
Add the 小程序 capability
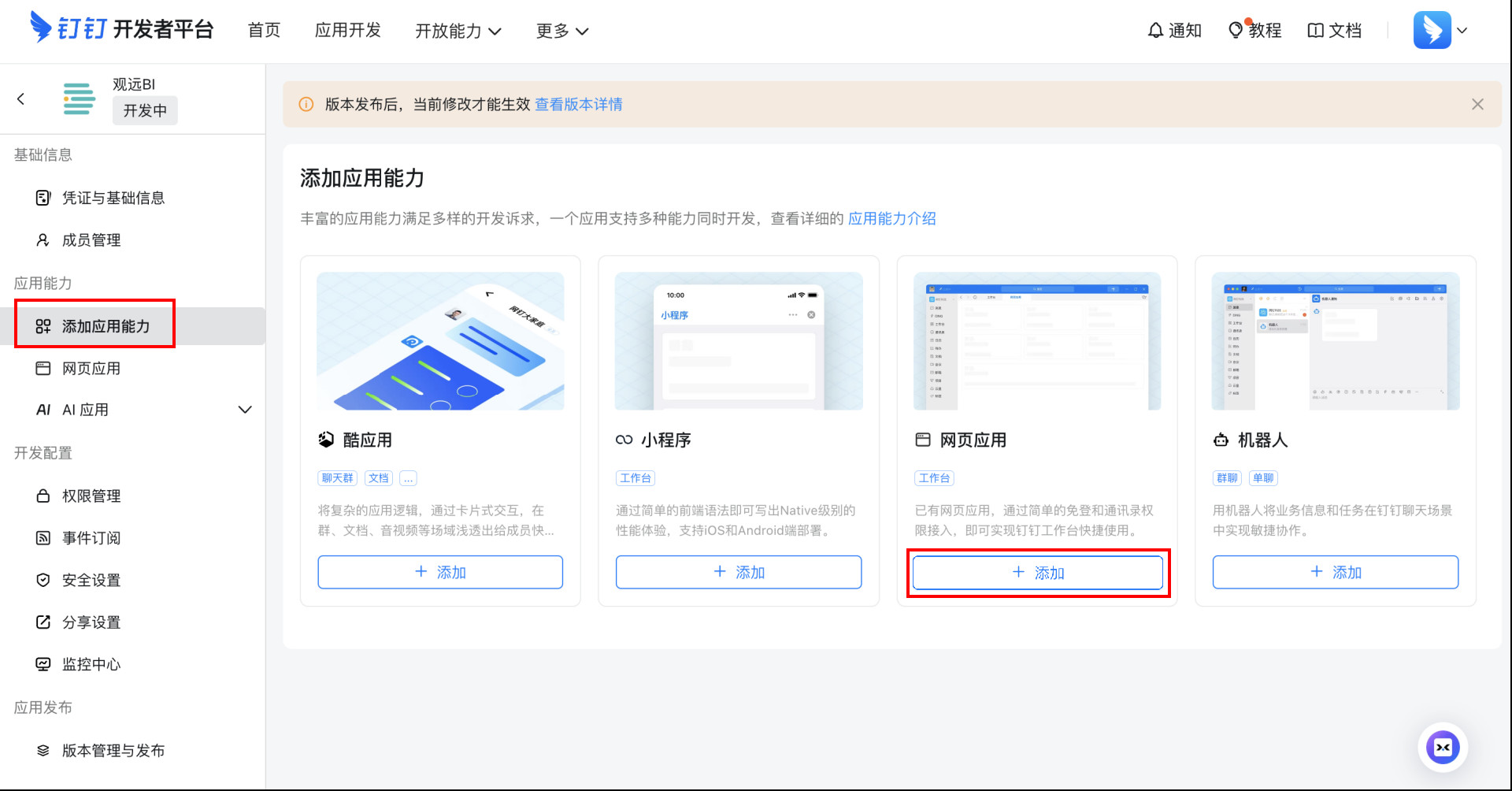(738, 572)
